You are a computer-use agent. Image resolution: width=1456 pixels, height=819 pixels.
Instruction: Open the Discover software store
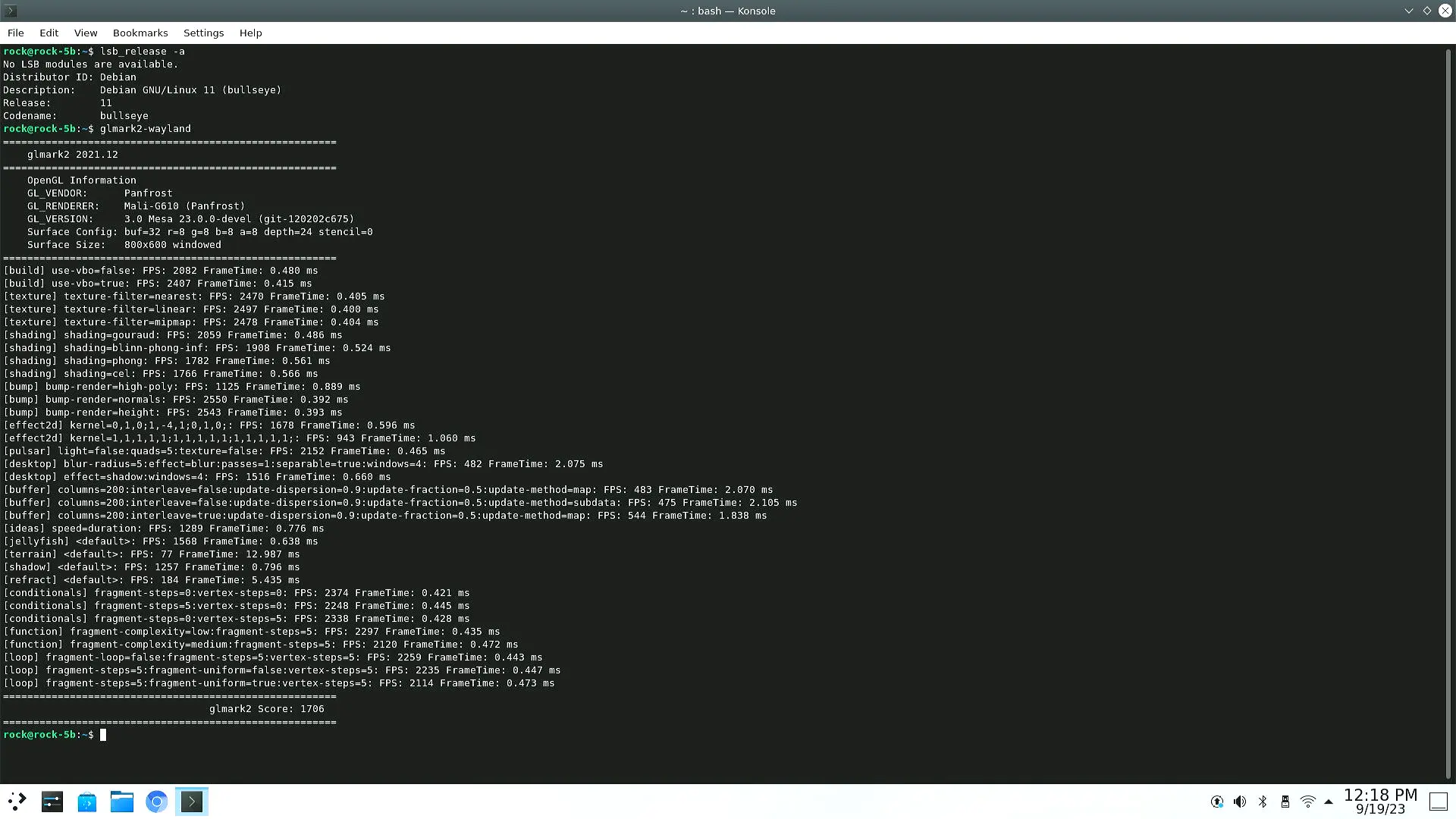click(87, 802)
